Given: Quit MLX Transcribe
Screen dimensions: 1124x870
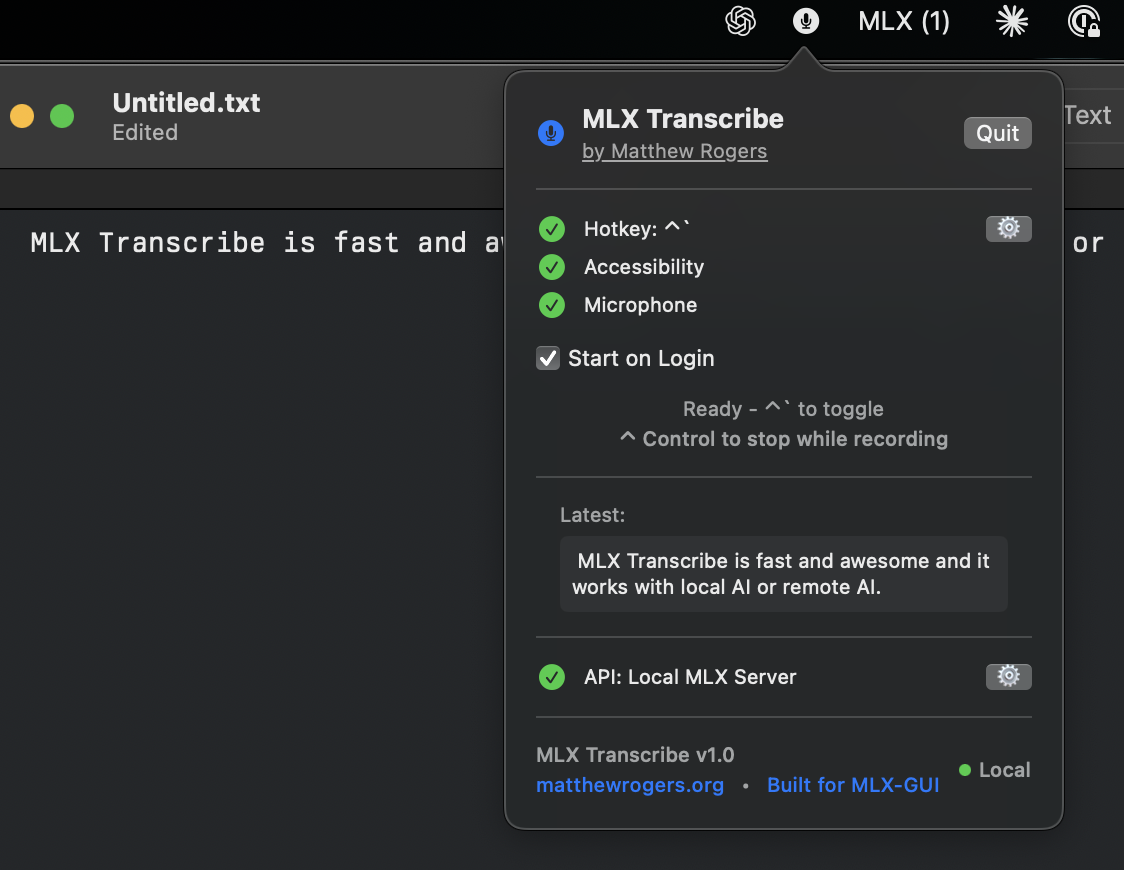Looking at the screenshot, I should [x=997, y=132].
